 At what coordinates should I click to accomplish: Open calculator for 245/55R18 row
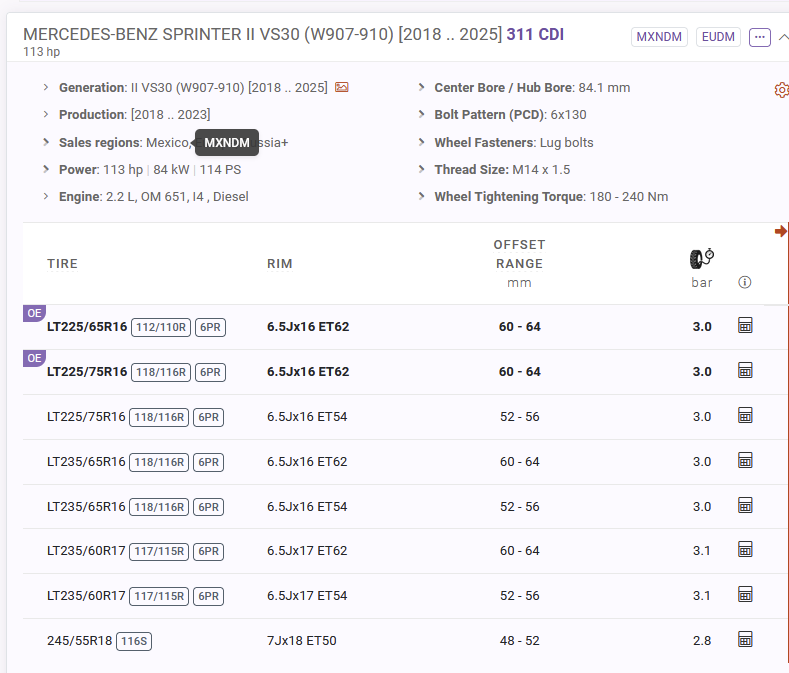tap(745, 639)
